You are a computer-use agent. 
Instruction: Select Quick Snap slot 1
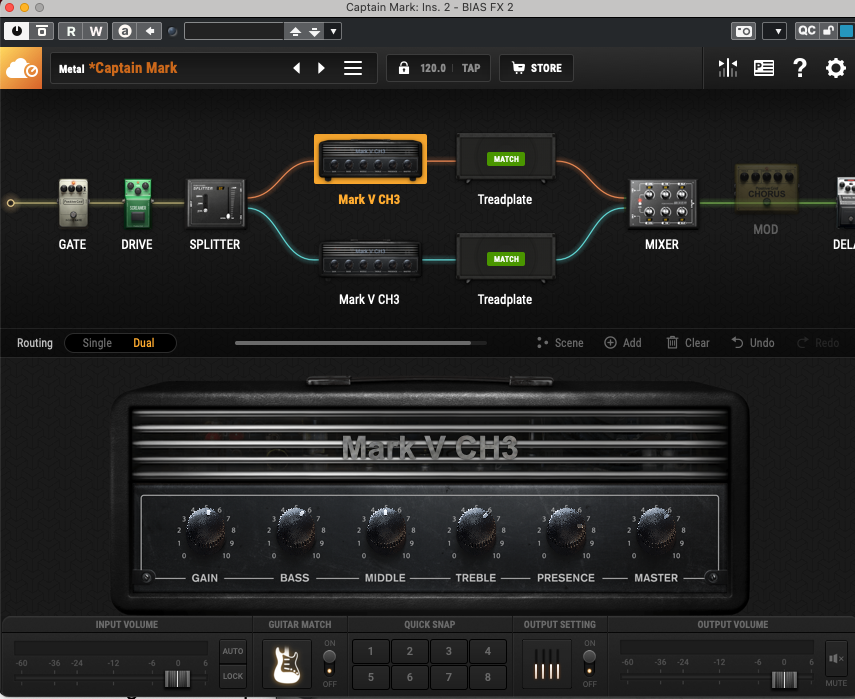click(371, 651)
